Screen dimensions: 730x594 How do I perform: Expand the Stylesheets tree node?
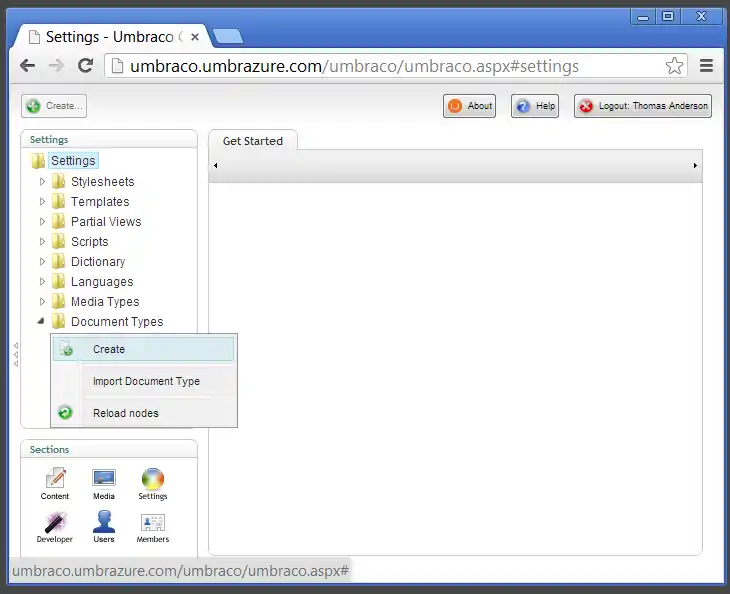tap(42, 181)
